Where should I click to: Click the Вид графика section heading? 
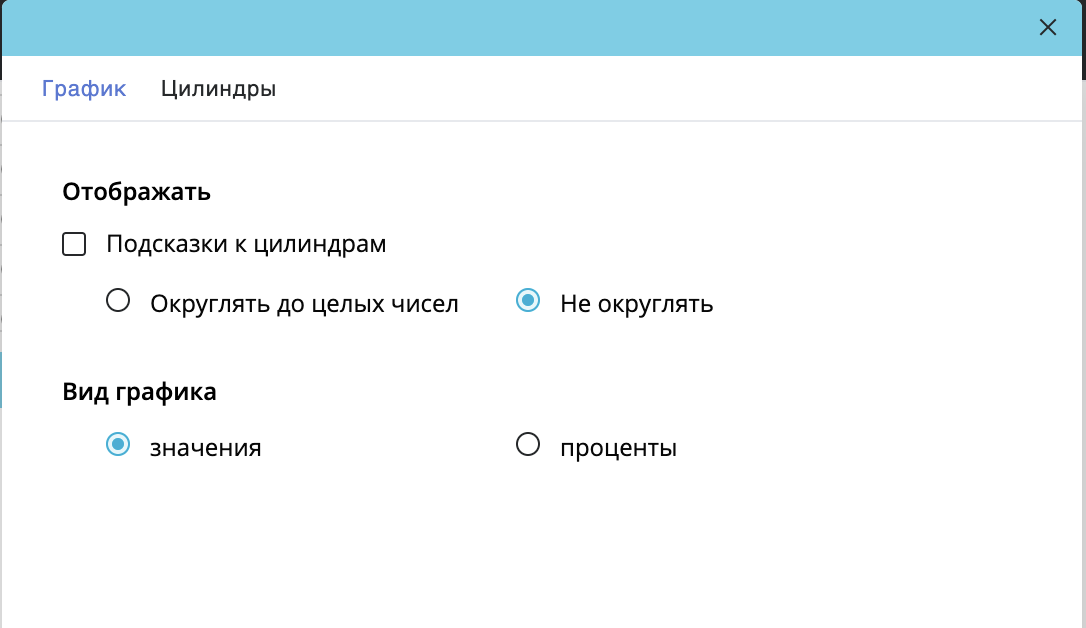139,392
